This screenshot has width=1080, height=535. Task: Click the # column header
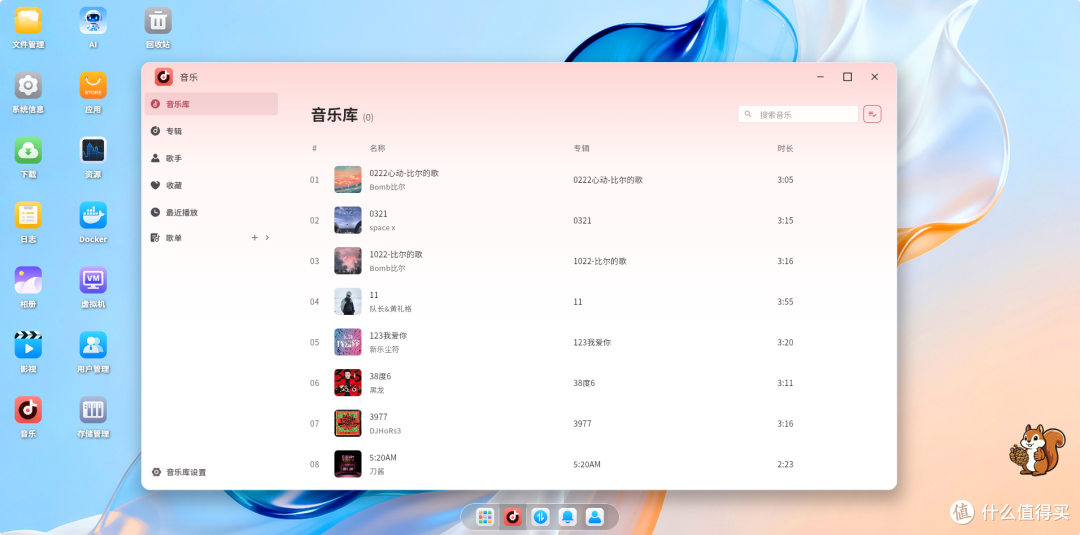(314, 148)
